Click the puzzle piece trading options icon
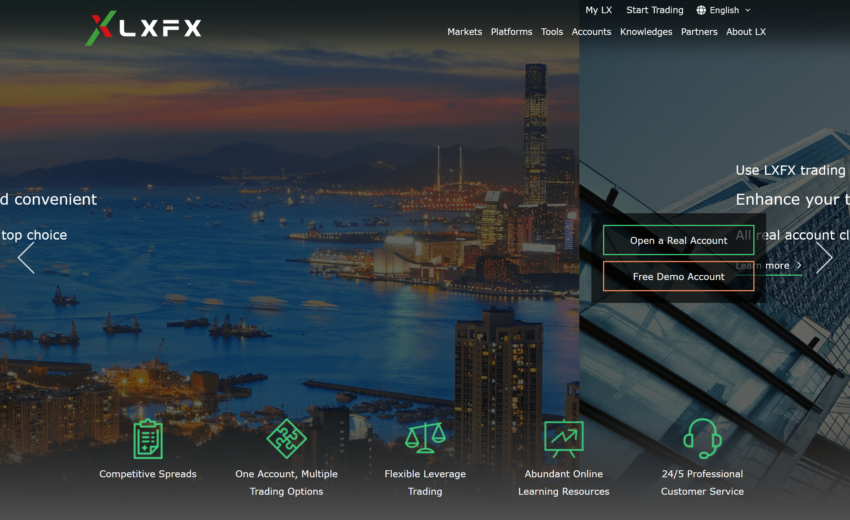 pyautogui.click(x=286, y=439)
